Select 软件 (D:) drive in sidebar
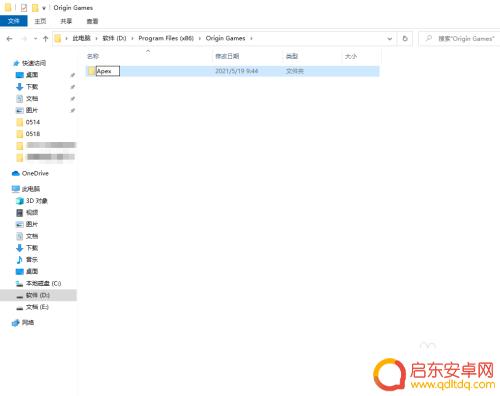The height and width of the screenshot is (396, 500). [x=38, y=295]
